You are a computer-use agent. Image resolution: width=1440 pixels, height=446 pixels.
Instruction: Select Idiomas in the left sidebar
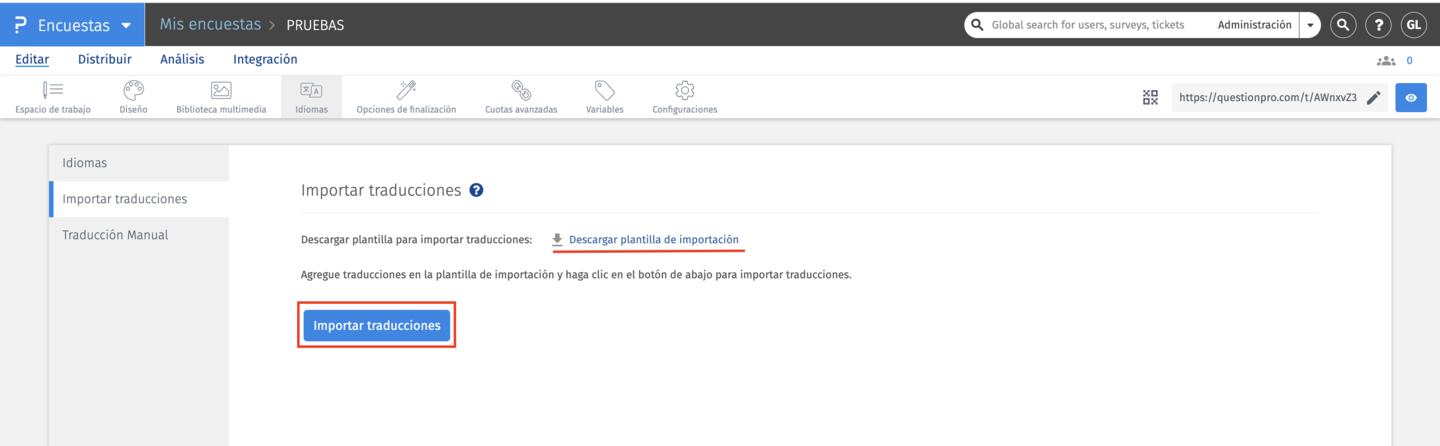[x=139, y=163]
